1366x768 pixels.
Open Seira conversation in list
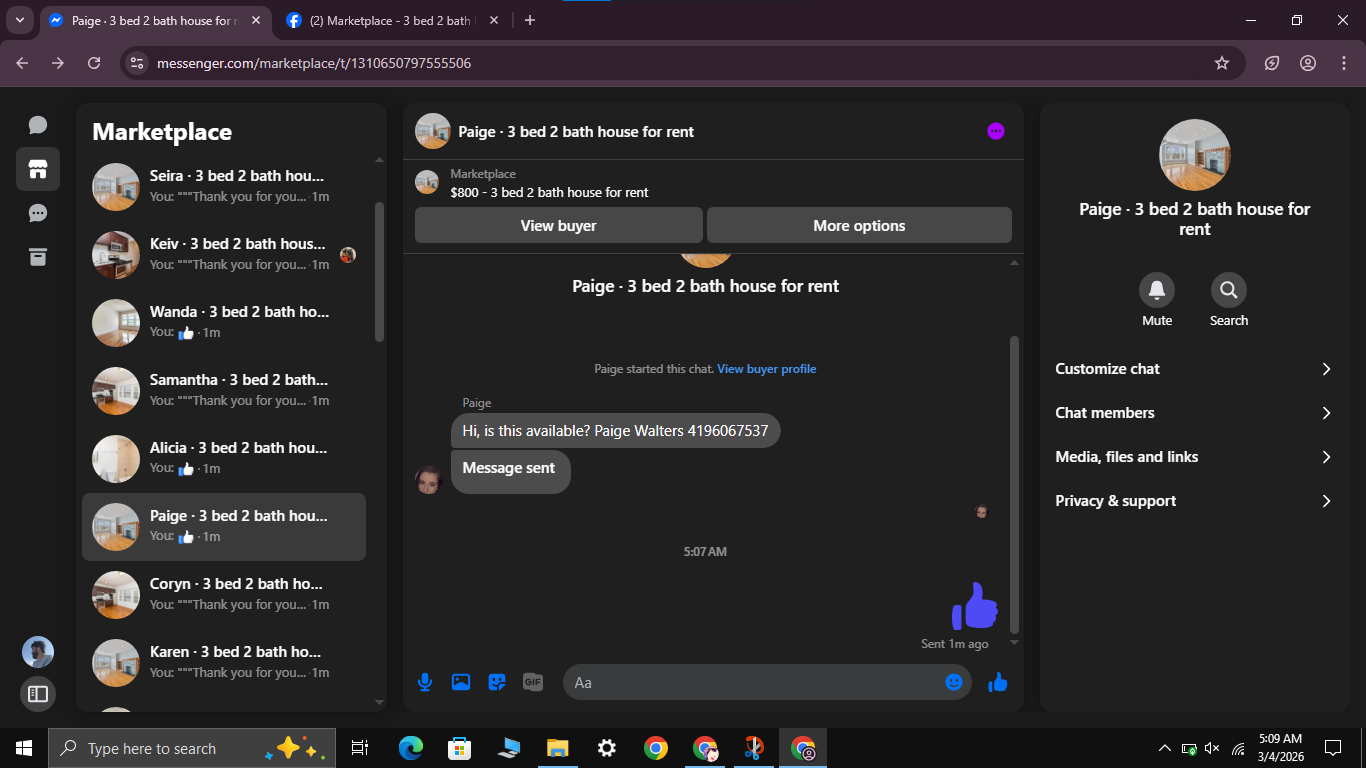click(x=224, y=186)
